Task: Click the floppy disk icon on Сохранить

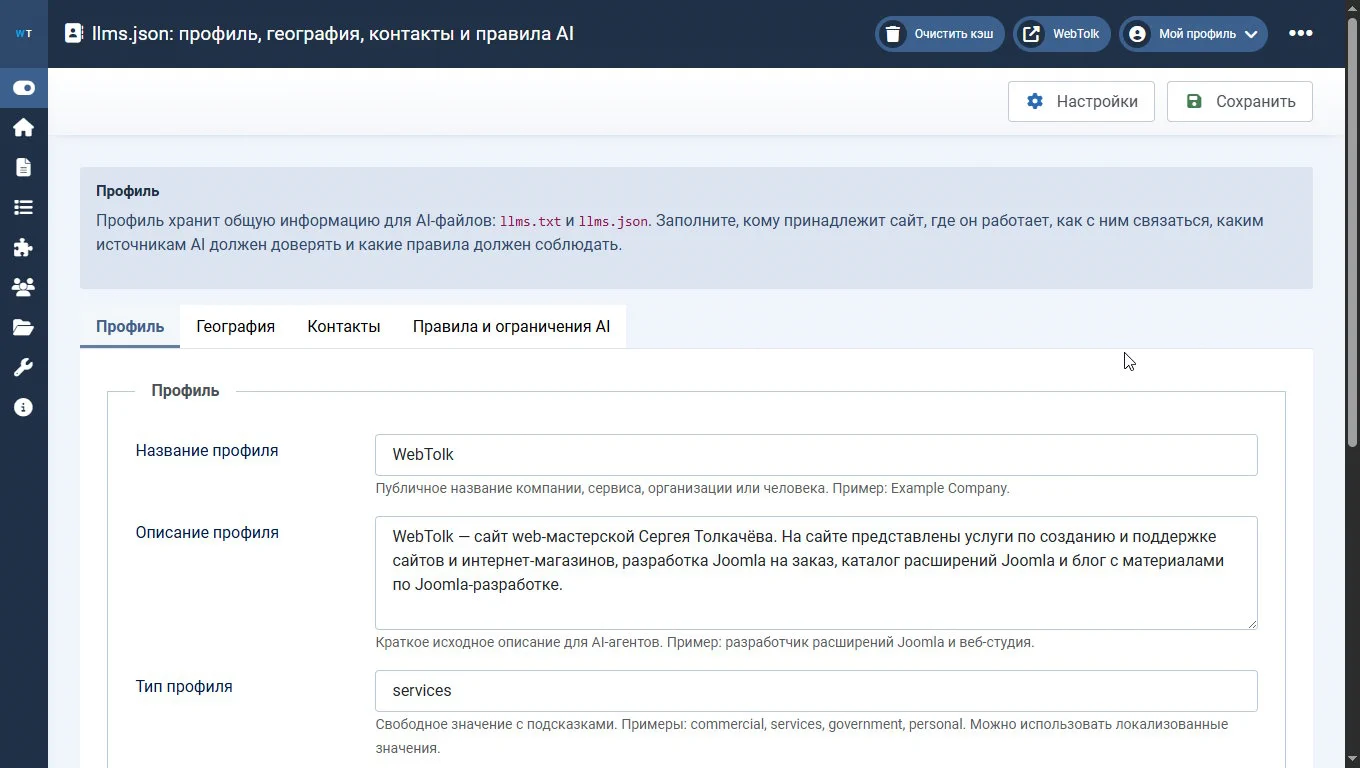Action: coord(1194,101)
